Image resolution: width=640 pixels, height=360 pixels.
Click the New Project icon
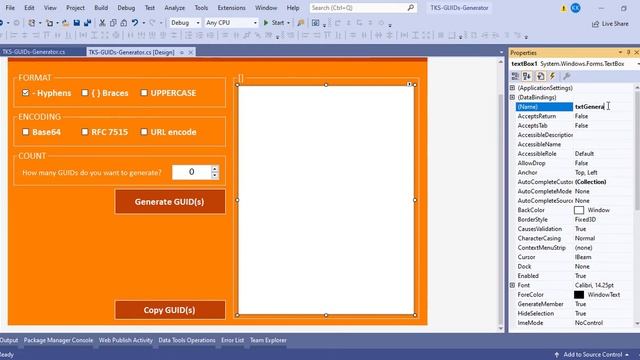[31, 23]
